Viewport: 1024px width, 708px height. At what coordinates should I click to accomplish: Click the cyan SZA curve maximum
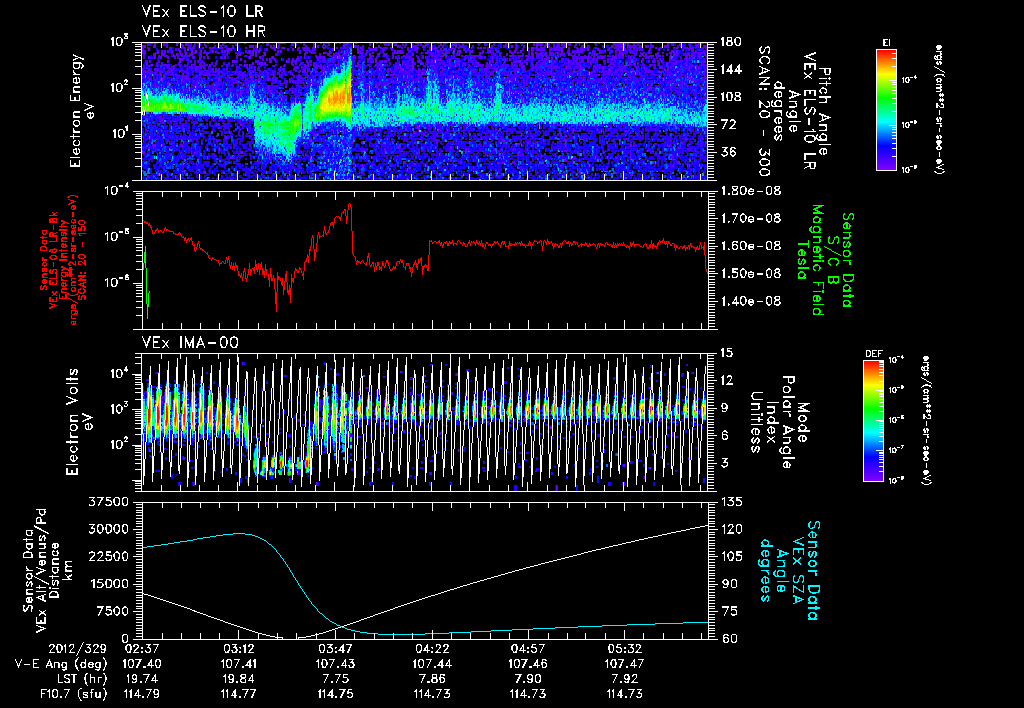point(240,533)
